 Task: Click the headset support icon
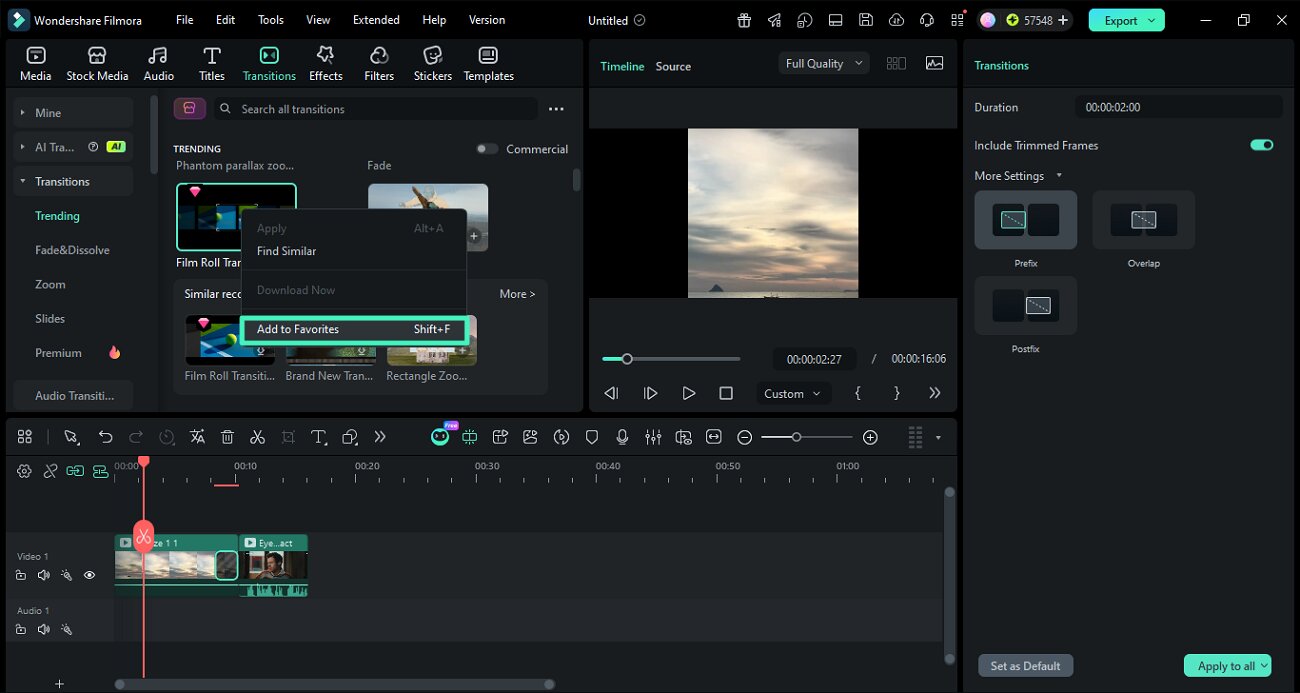click(927, 20)
